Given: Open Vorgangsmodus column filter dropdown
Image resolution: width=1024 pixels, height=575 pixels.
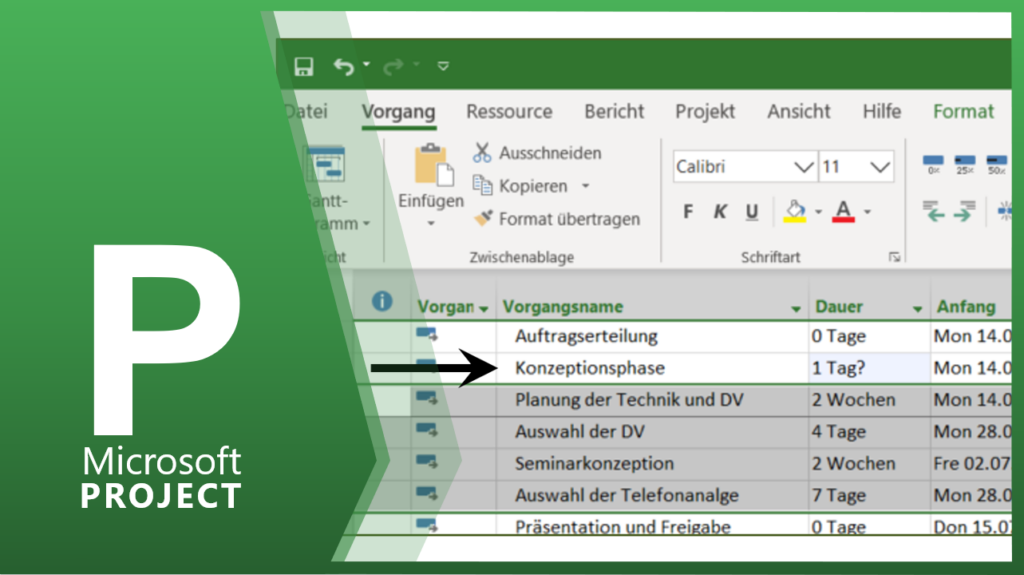Looking at the screenshot, I should [x=483, y=309].
